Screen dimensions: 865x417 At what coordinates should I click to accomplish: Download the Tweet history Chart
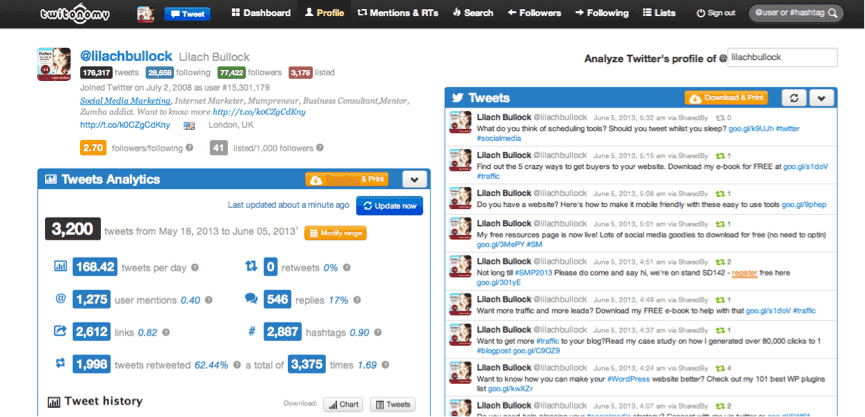343,404
